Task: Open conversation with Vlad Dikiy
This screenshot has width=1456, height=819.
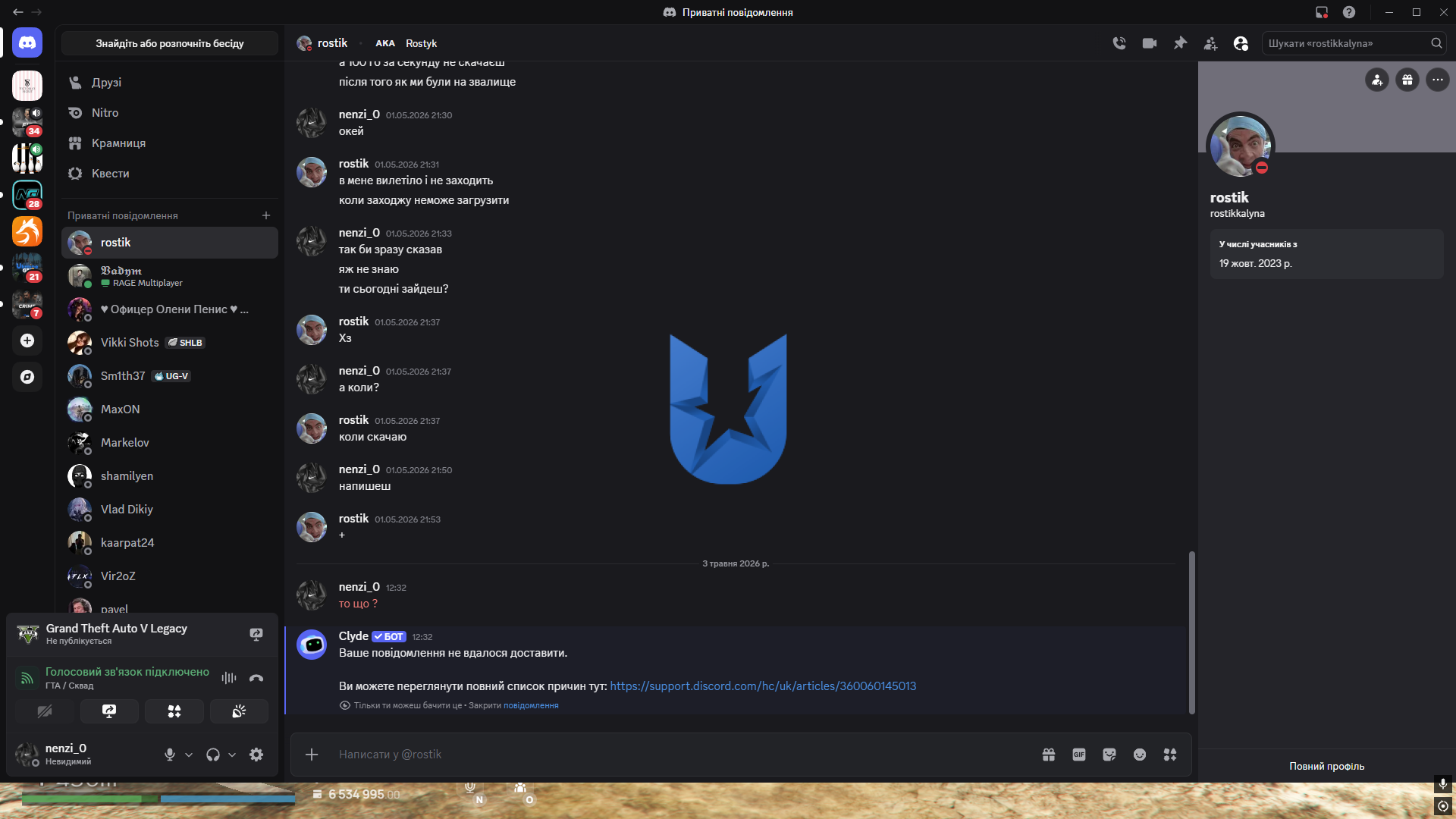Action: click(x=170, y=510)
